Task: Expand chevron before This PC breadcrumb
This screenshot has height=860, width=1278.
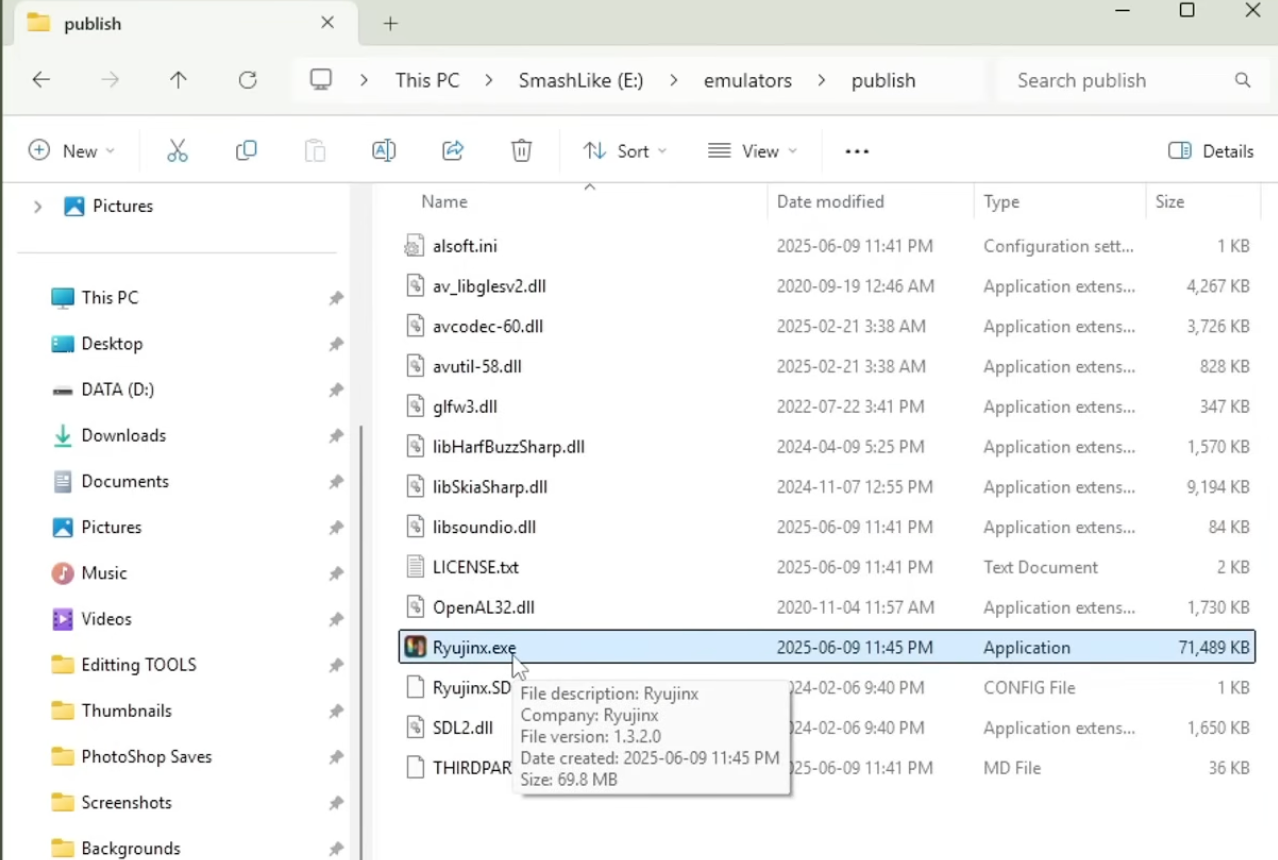Action: [x=363, y=80]
